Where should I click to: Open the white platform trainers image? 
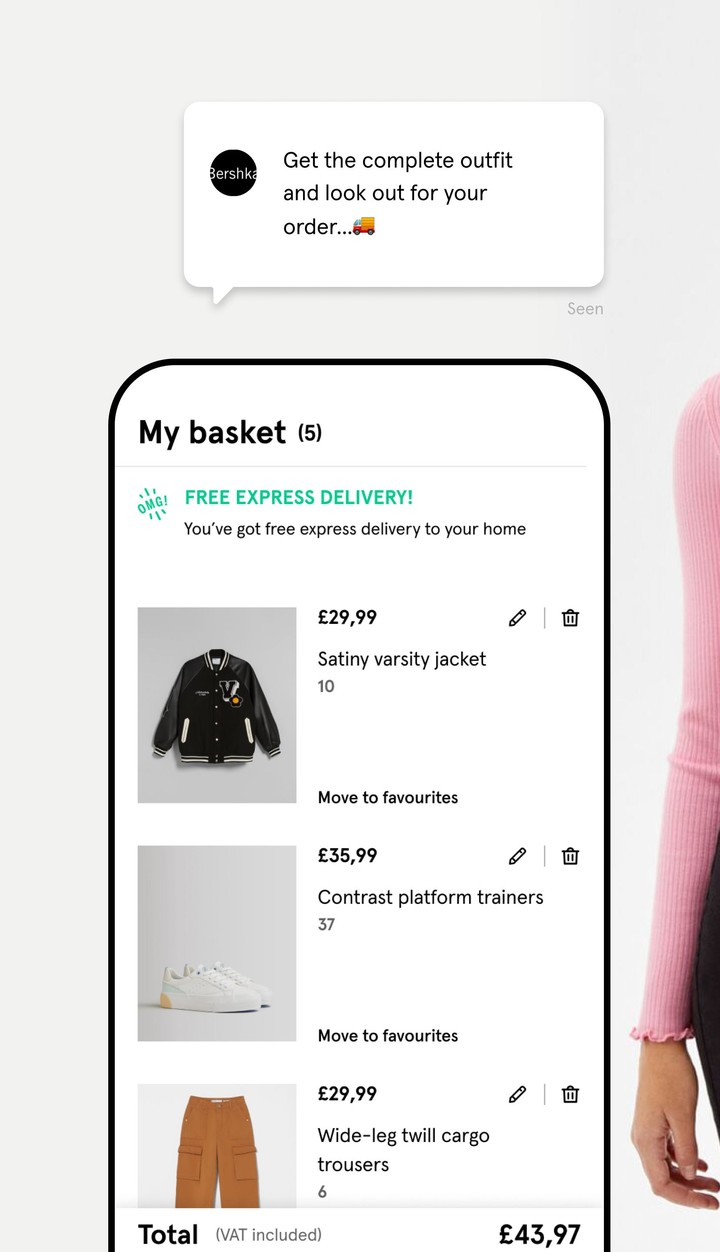pyautogui.click(x=217, y=943)
